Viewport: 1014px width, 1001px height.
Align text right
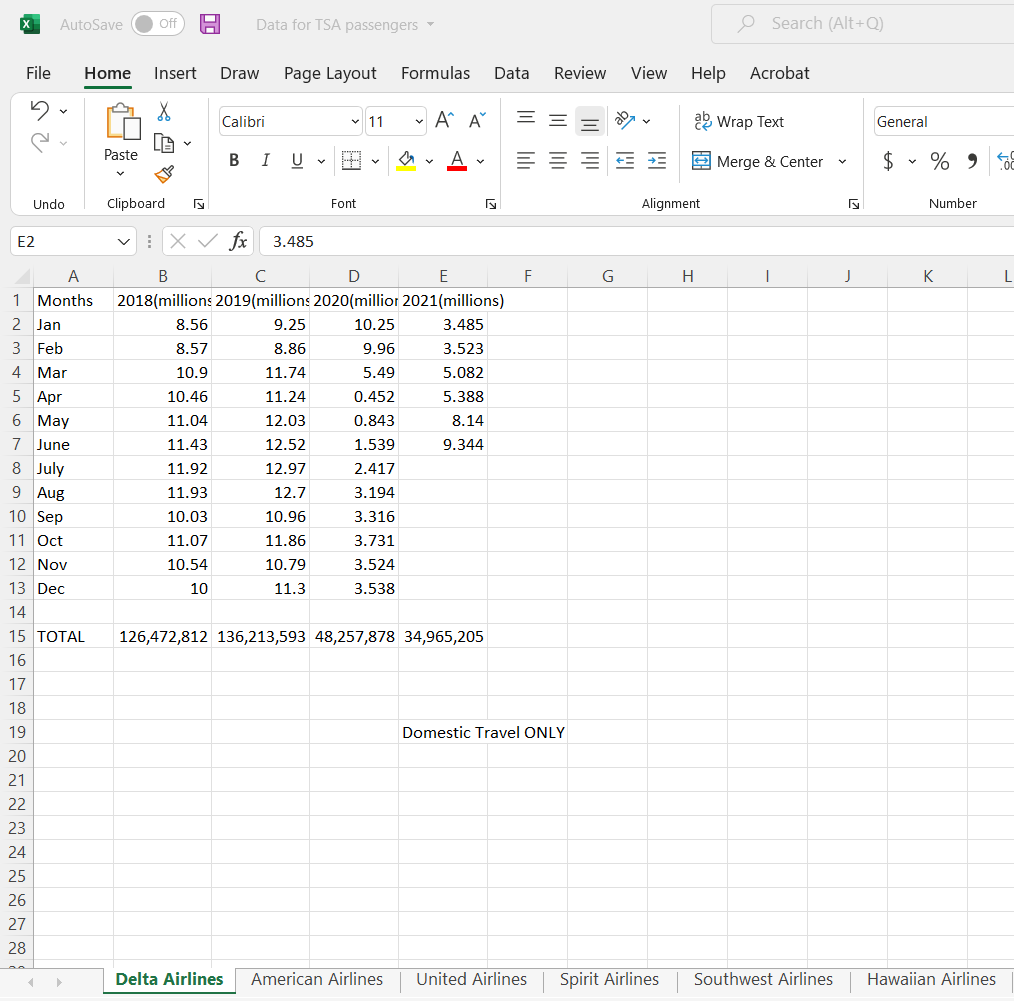click(590, 160)
